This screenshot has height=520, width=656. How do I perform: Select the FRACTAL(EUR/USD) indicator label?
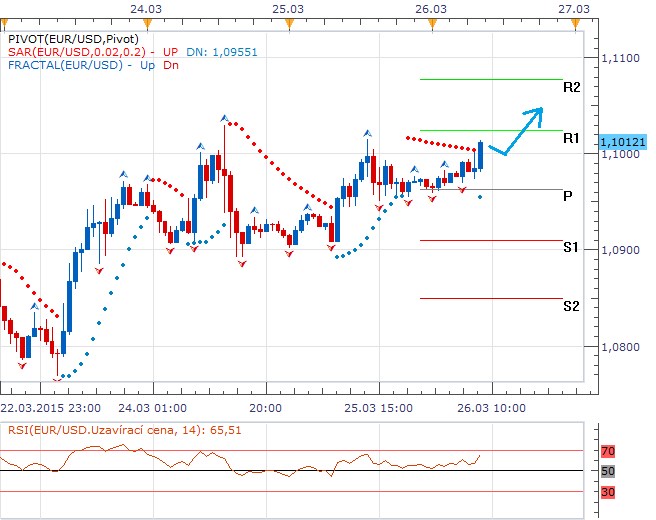(x=62, y=65)
